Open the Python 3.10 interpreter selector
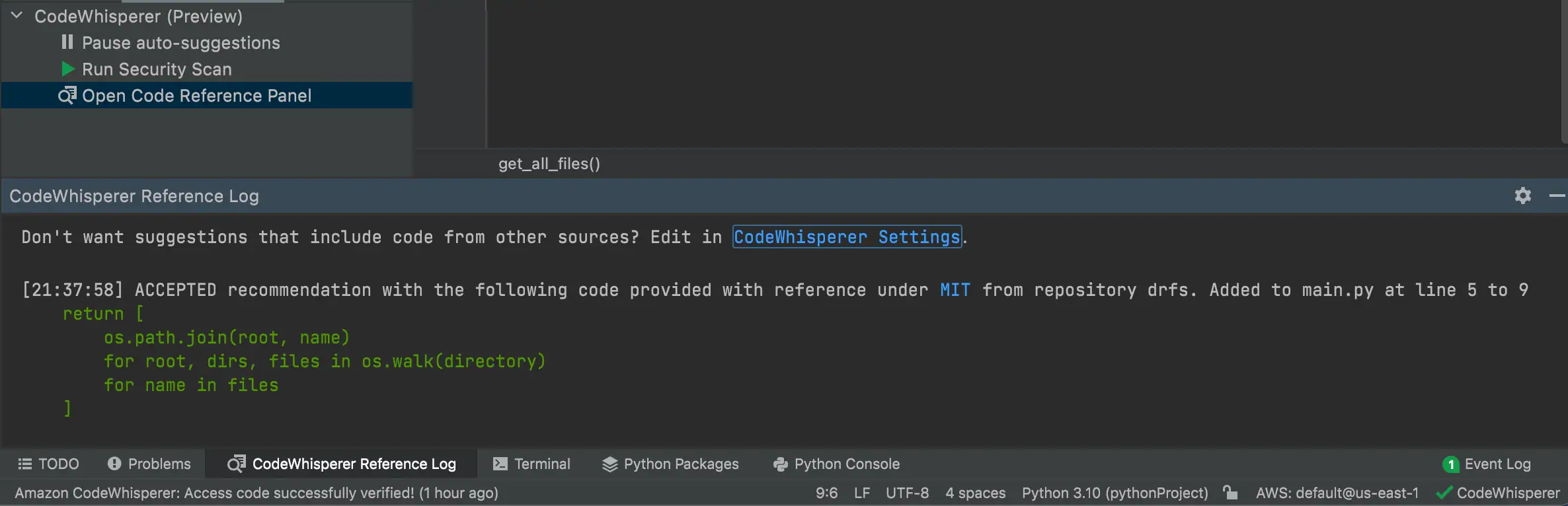This screenshot has height=506, width=1568. point(1115,493)
